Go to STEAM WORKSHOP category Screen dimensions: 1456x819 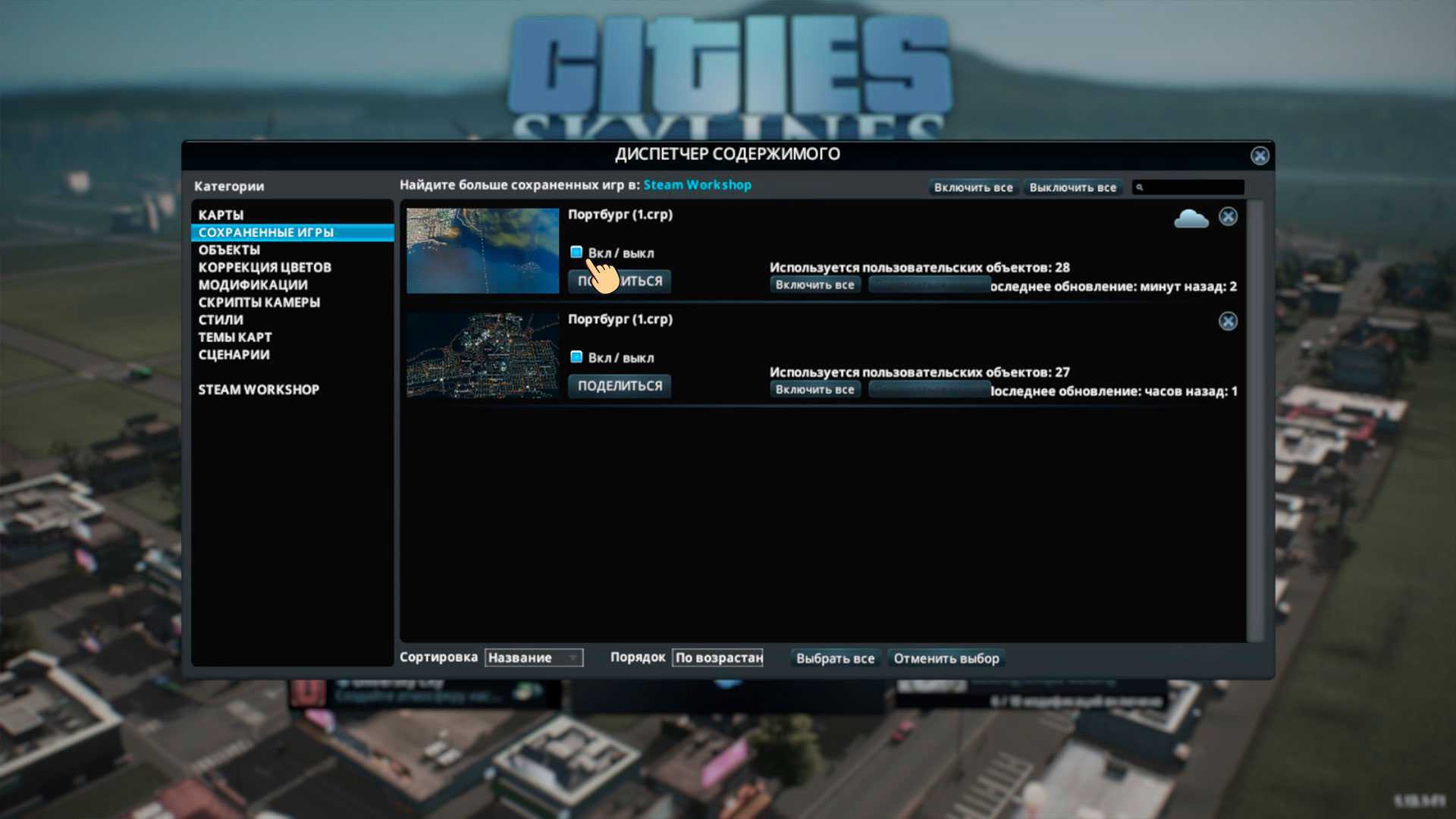pyautogui.click(x=259, y=390)
